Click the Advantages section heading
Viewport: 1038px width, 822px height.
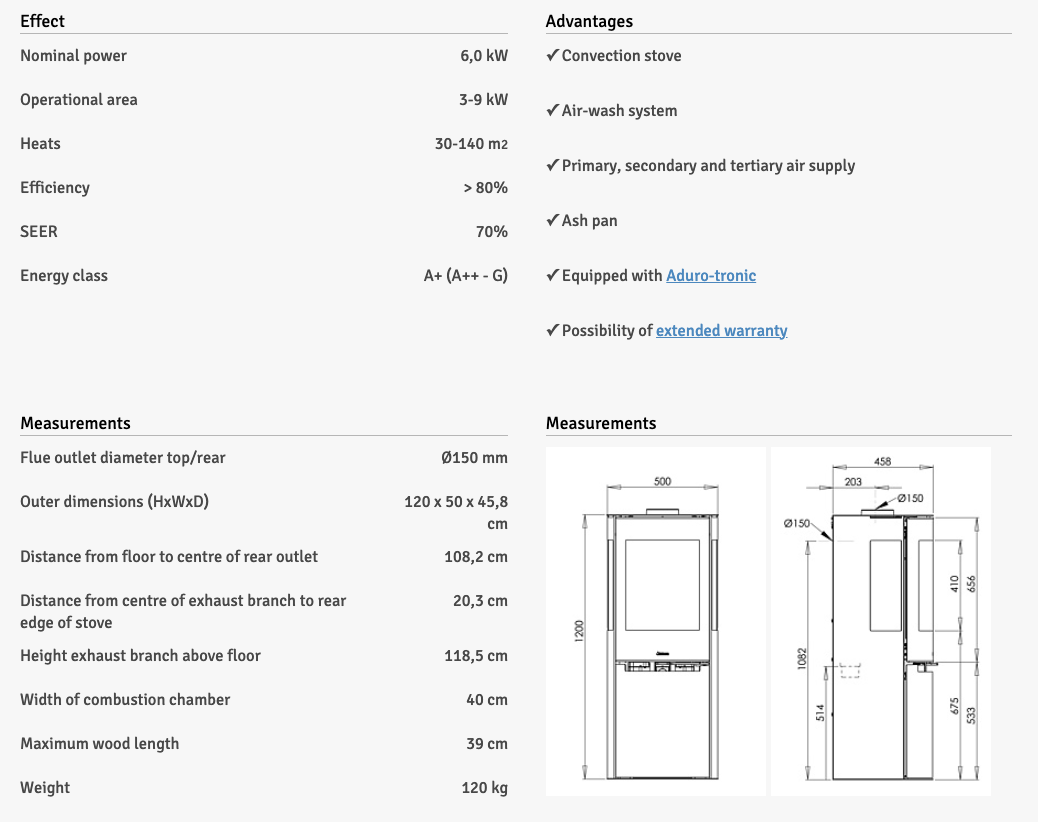coord(589,21)
